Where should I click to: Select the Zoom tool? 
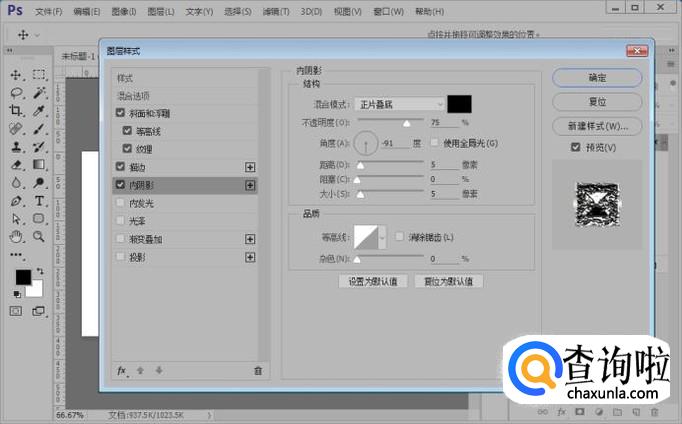tap(39, 237)
